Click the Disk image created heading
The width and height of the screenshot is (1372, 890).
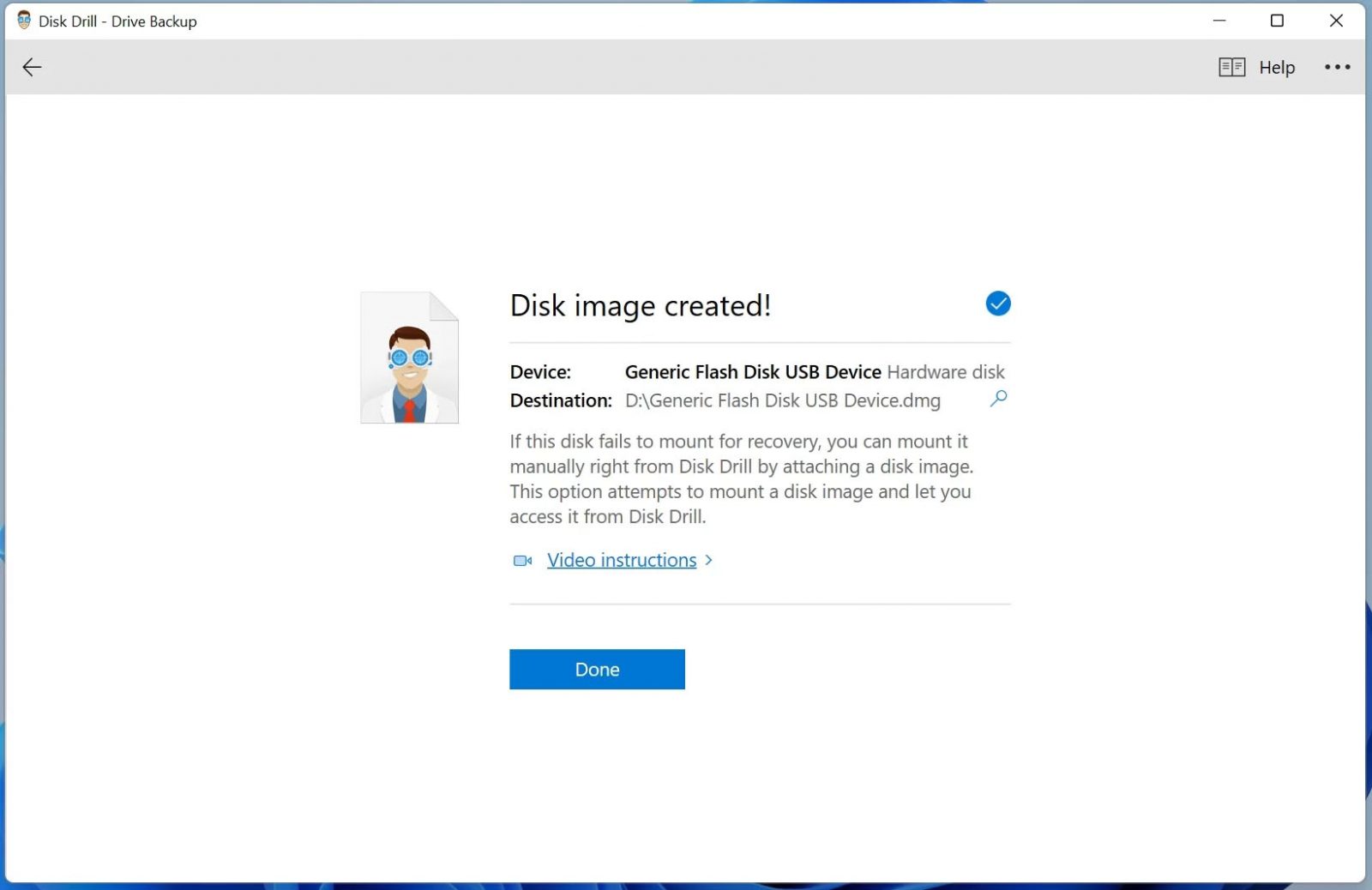pyautogui.click(x=641, y=305)
